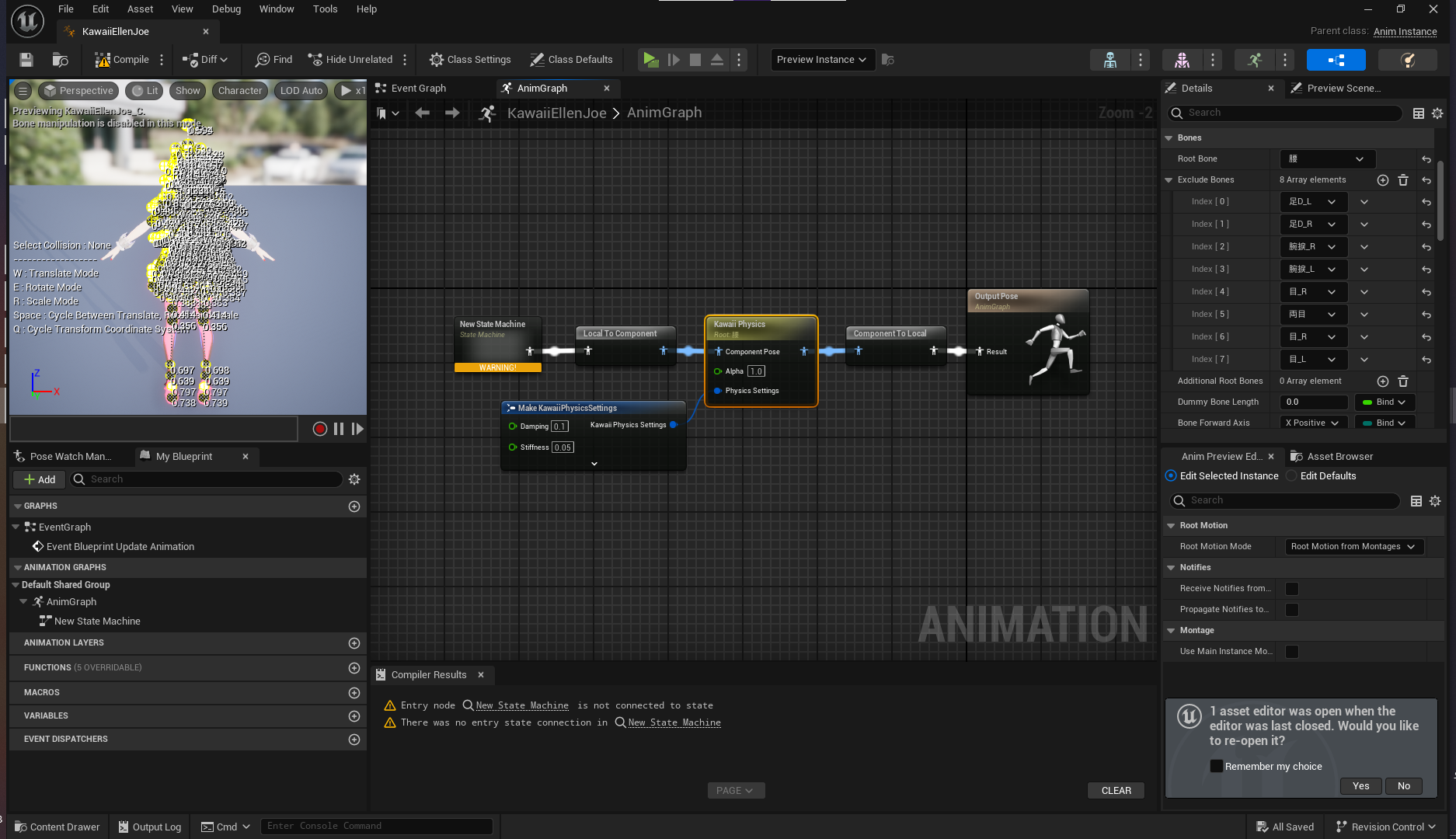
Task: Add new animation layer plus icon
Action: coord(354,643)
